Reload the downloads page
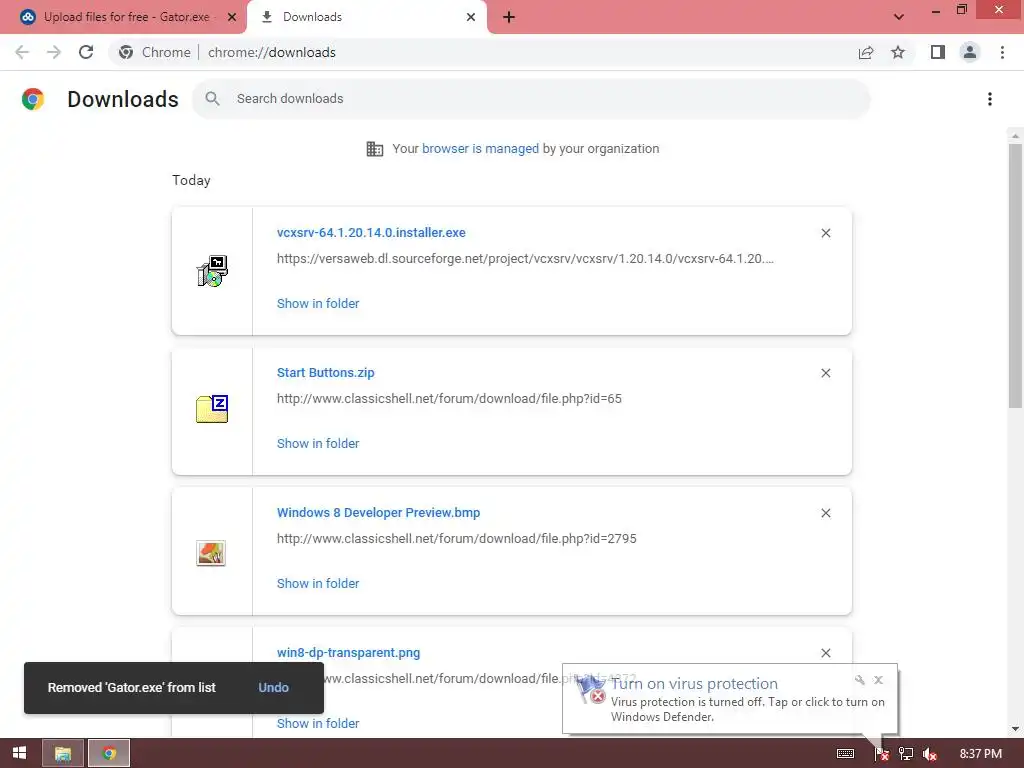 (86, 52)
